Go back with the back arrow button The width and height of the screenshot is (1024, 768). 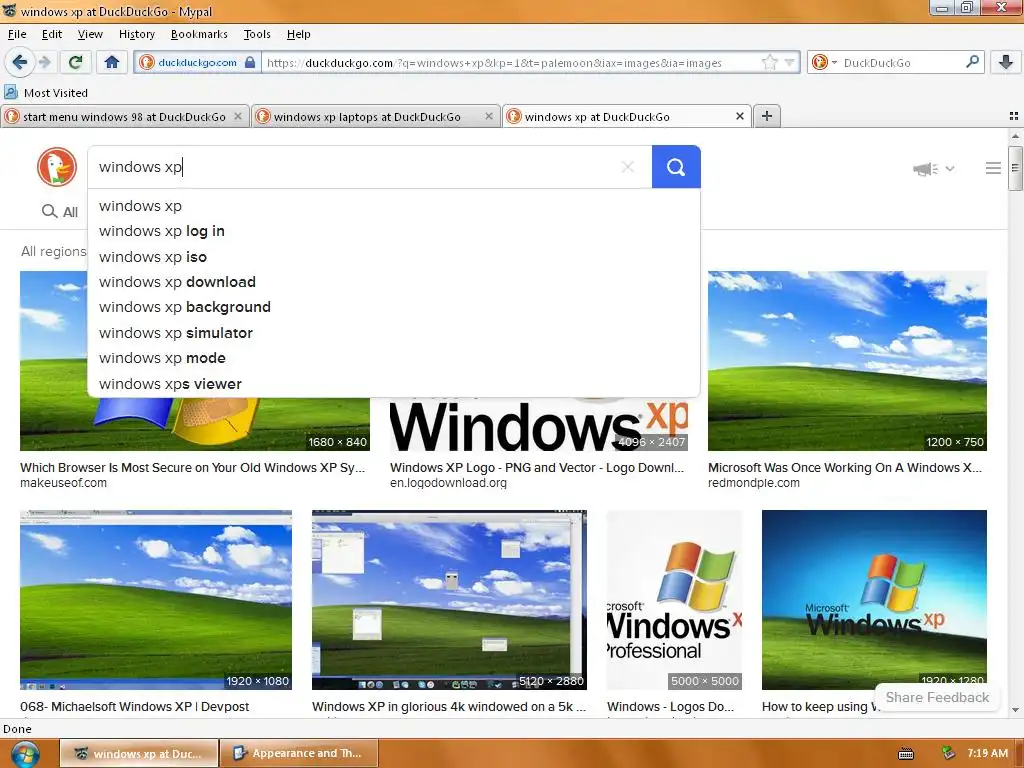pos(19,63)
